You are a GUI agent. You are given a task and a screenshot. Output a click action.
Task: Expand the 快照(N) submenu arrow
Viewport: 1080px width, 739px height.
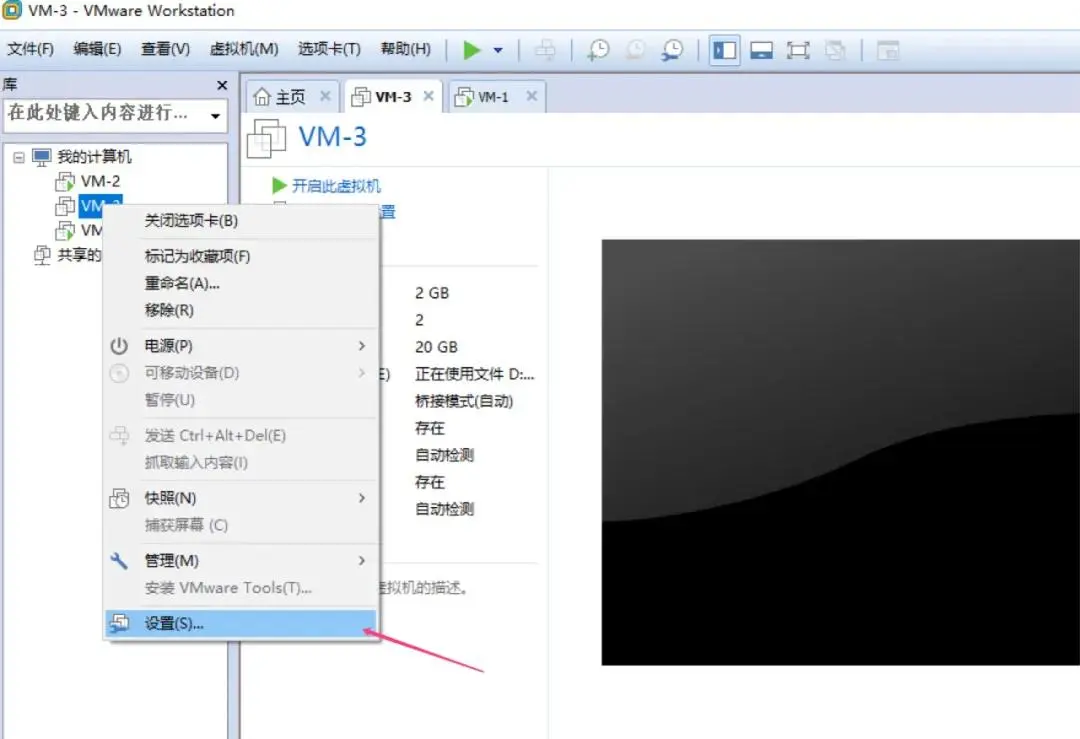coord(362,498)
